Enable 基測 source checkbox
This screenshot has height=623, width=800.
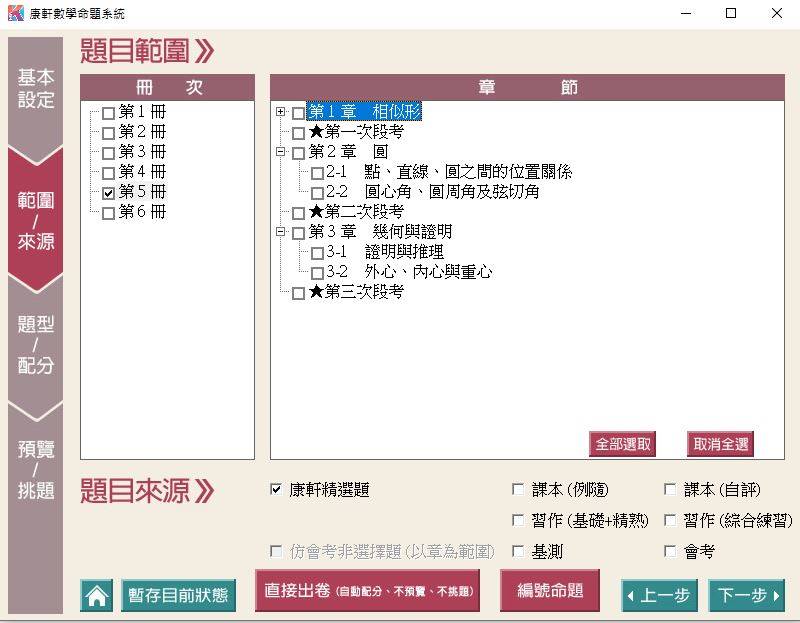point(517,551)
